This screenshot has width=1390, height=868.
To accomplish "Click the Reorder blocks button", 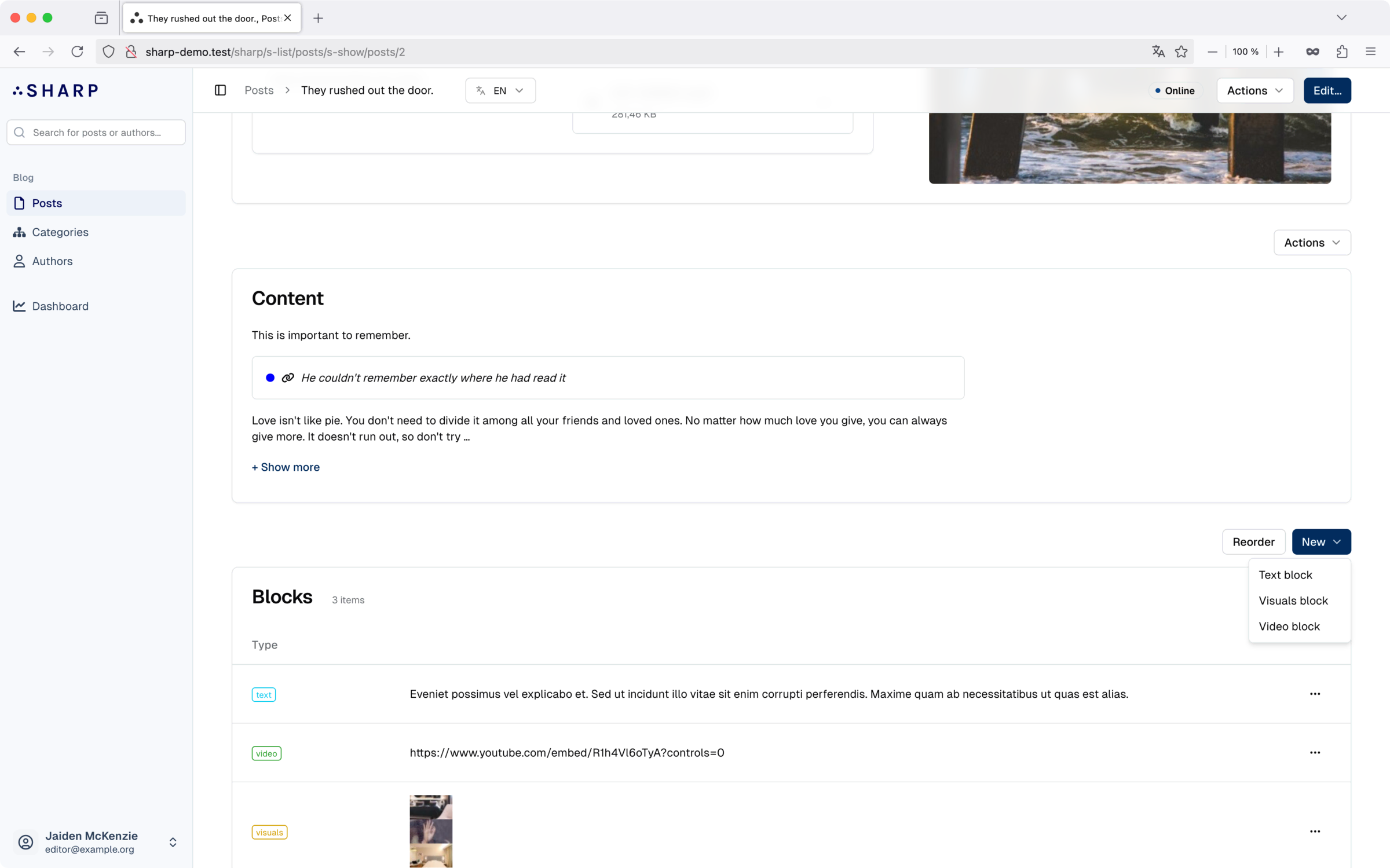I will point(1253,541).
